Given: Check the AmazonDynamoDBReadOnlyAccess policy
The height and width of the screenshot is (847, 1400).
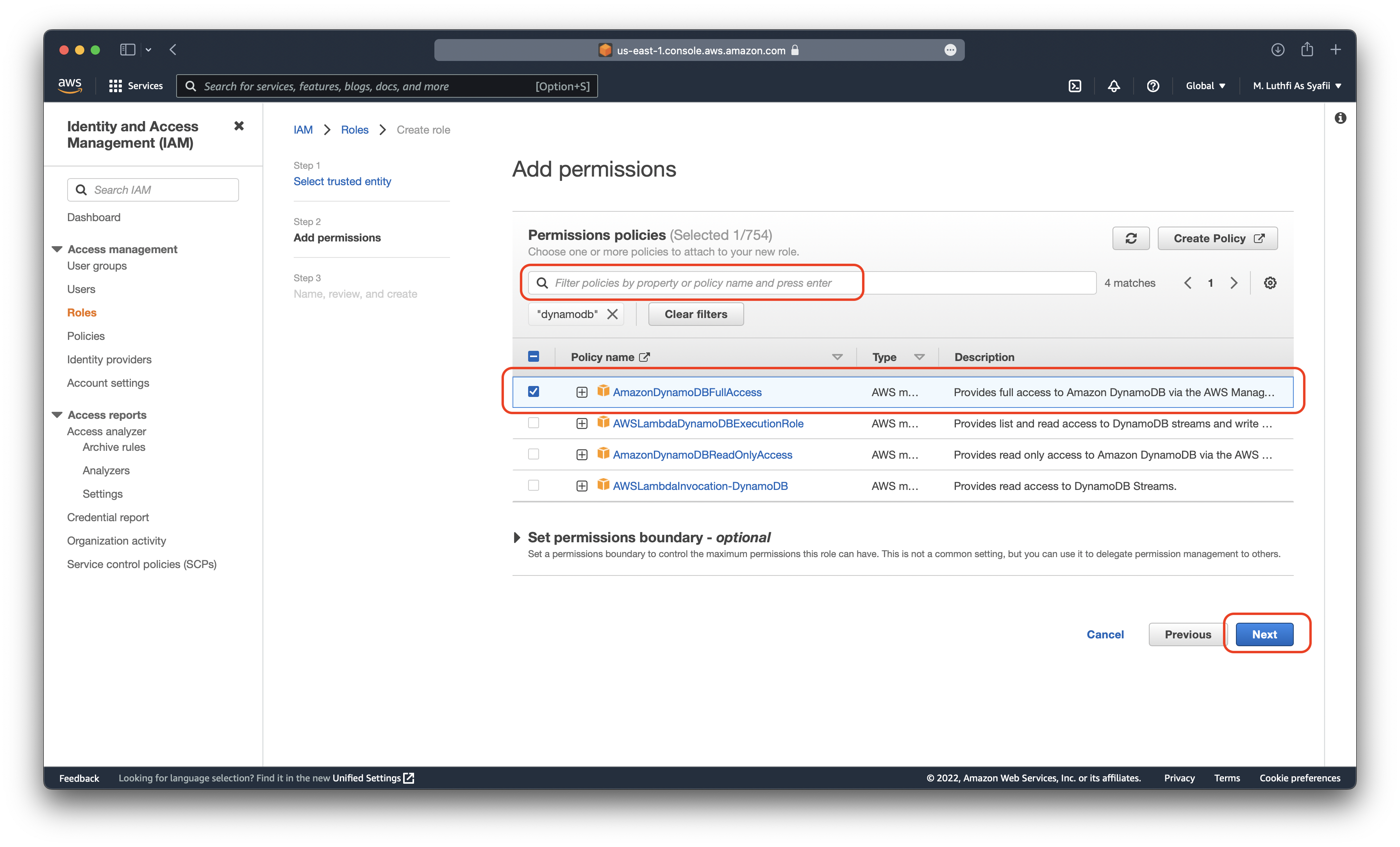Looking at the screenshot, I should [x=533, y=454].
